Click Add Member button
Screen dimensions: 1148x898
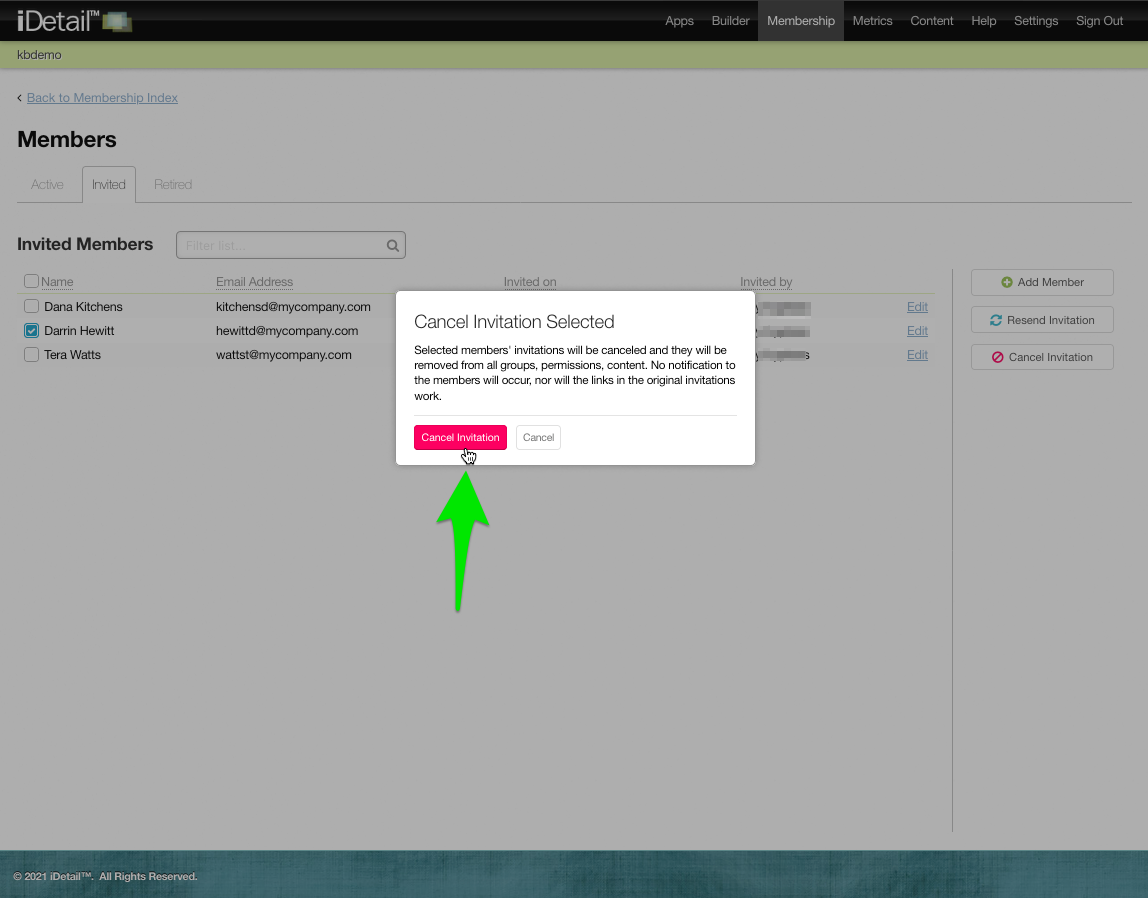[x=1042, y=283]
